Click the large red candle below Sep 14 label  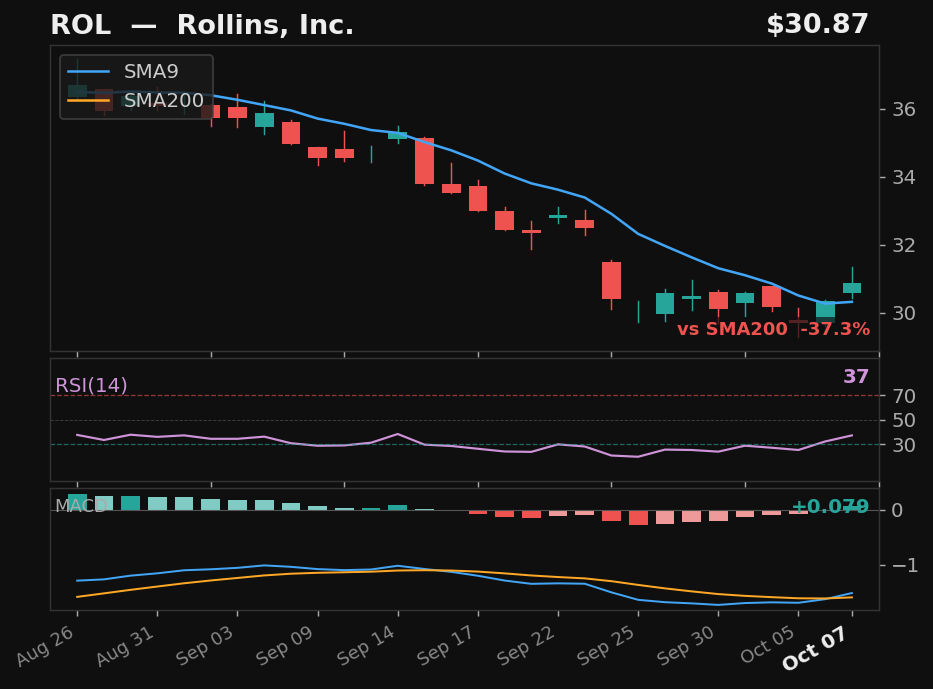[424, 161]
